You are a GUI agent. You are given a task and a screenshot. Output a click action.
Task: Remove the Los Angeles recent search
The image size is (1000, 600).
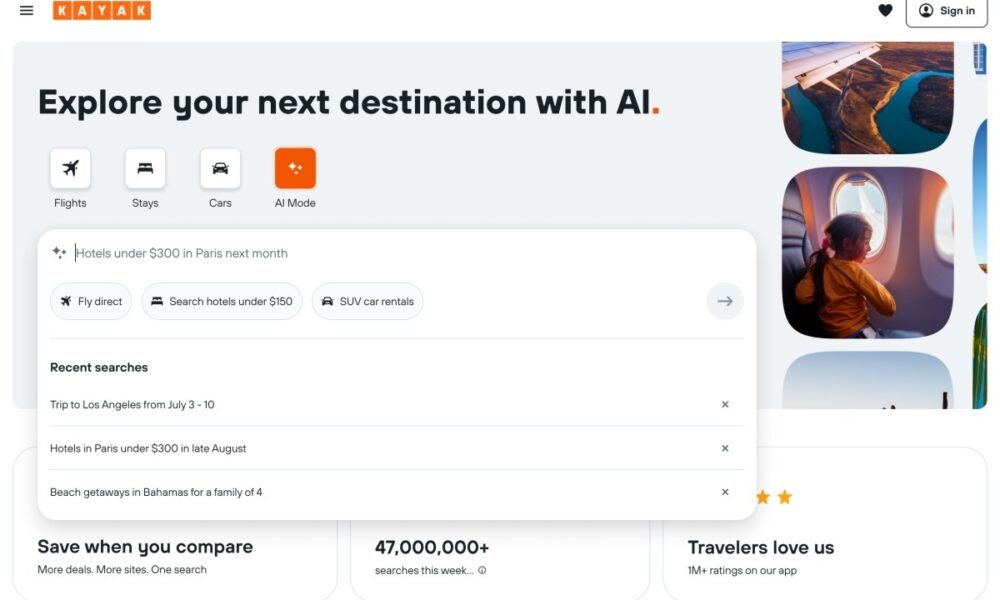pos(725,405)
